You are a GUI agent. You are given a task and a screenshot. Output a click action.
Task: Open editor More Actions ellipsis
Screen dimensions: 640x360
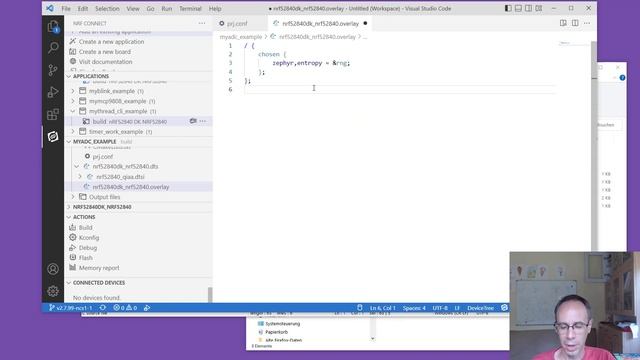(587, 23)
